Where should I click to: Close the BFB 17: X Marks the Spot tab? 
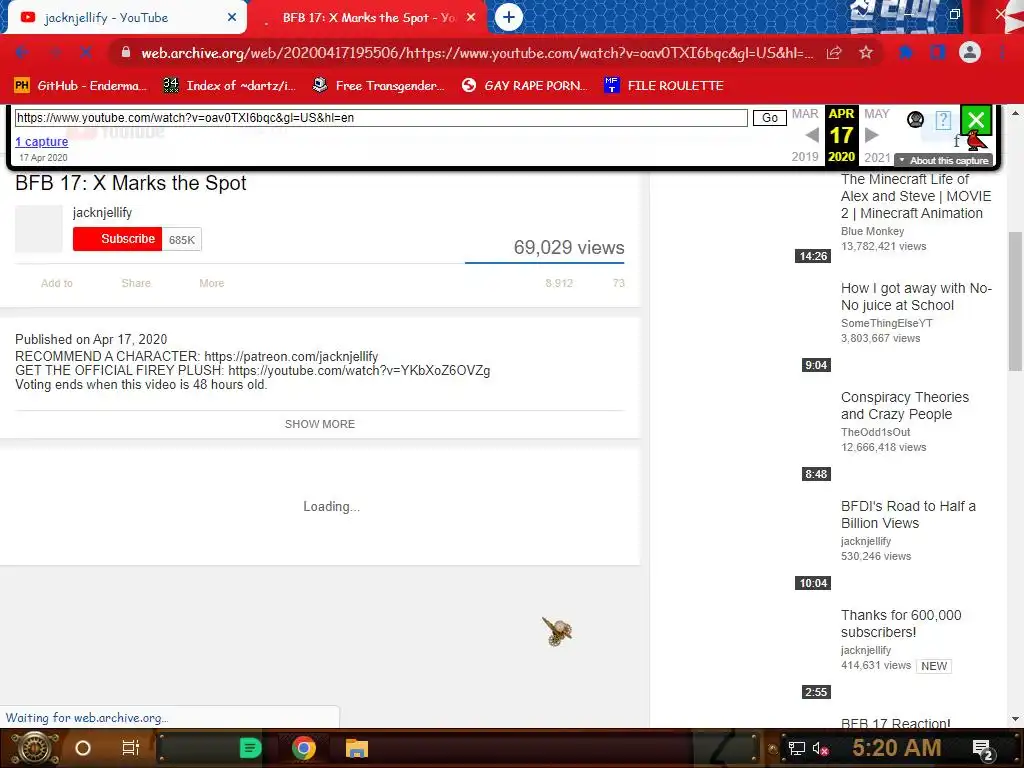(471, 18)
